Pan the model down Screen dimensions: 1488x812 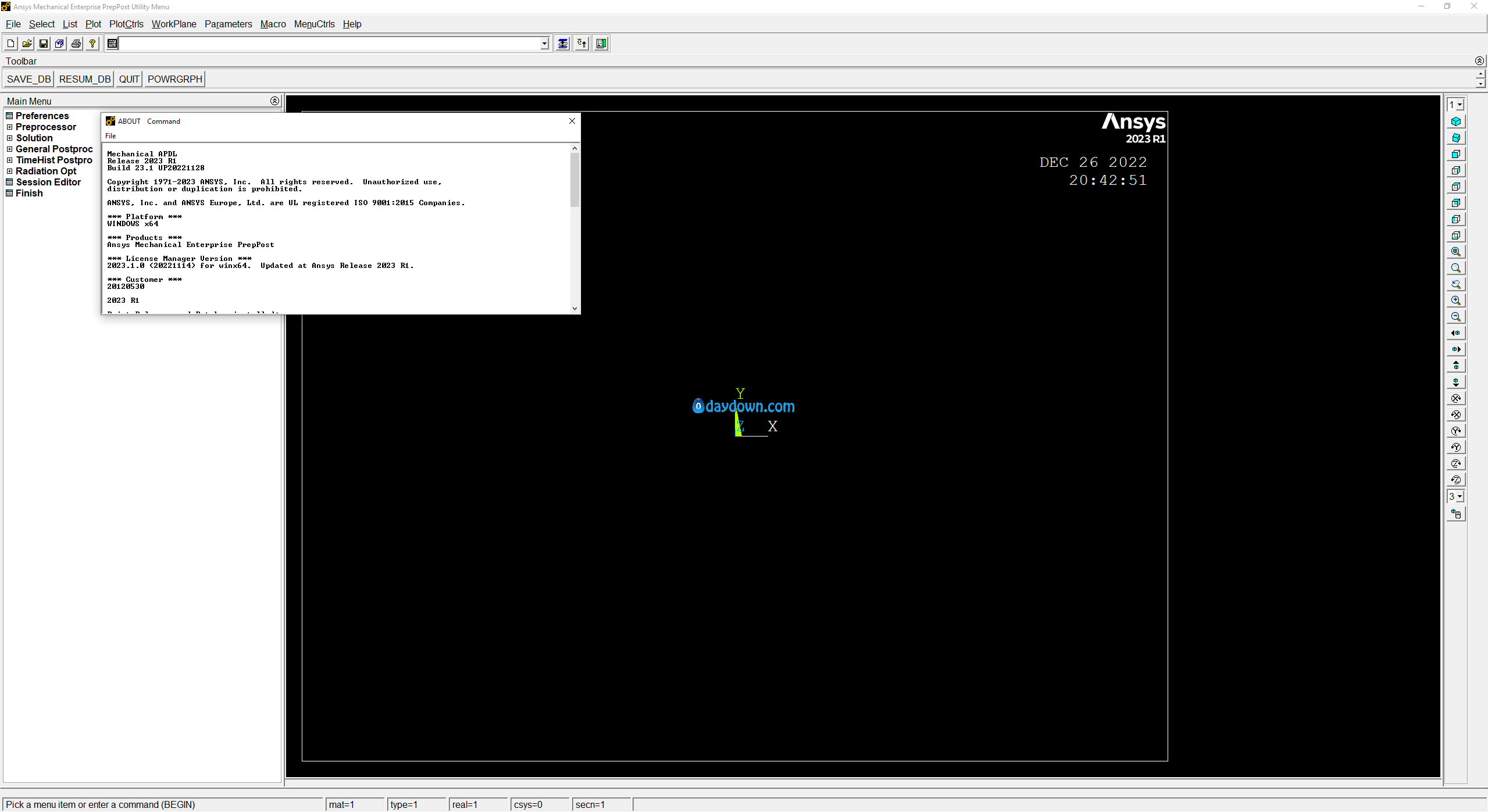point(1456,382)
